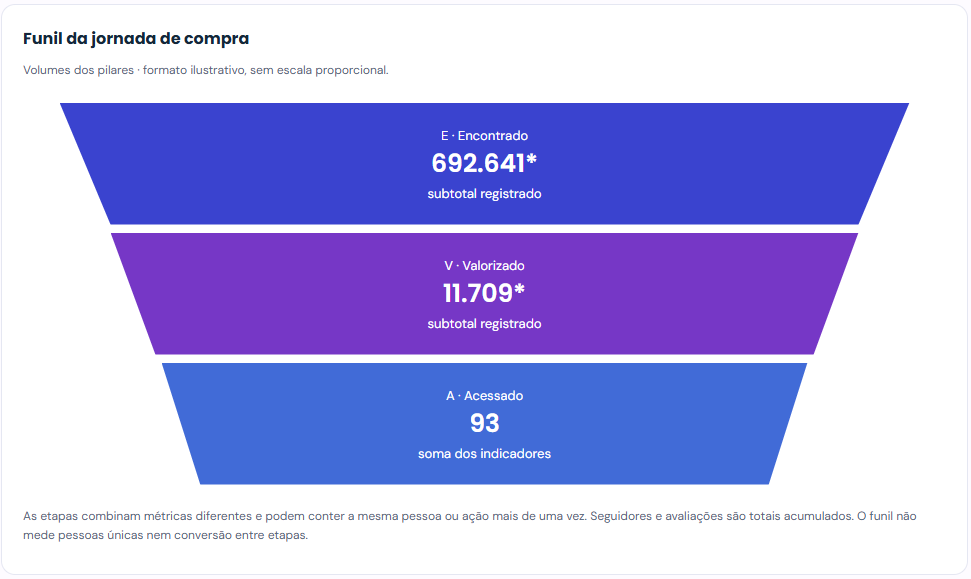Click the "E · Encontrado" stage label

(x=484, y=136)
